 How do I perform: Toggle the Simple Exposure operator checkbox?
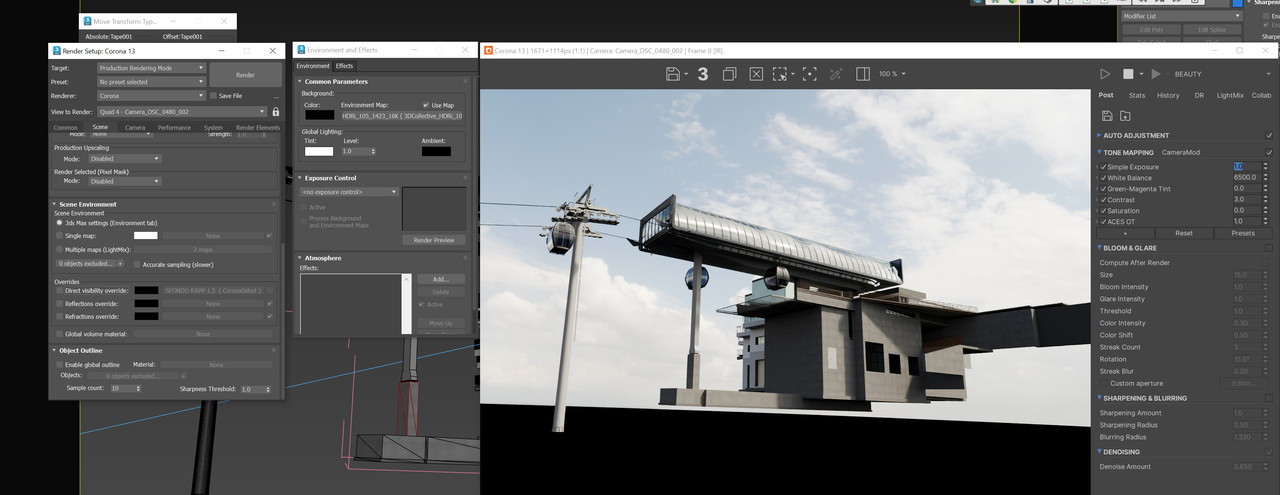point(1102,167)
